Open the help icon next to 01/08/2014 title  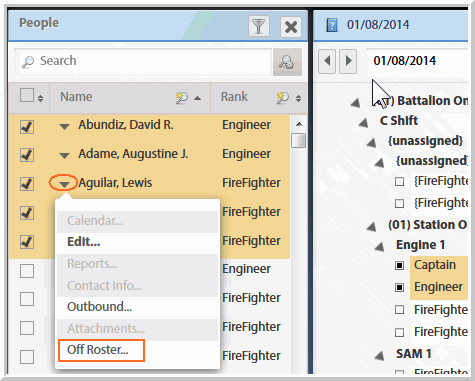click(332, 25)
